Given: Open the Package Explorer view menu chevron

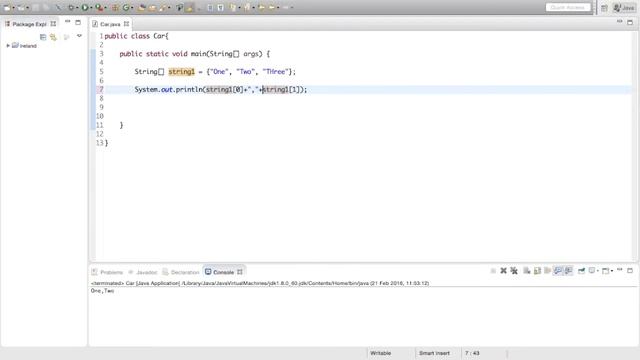Looking at the screenshot, I should pos(79,36).
